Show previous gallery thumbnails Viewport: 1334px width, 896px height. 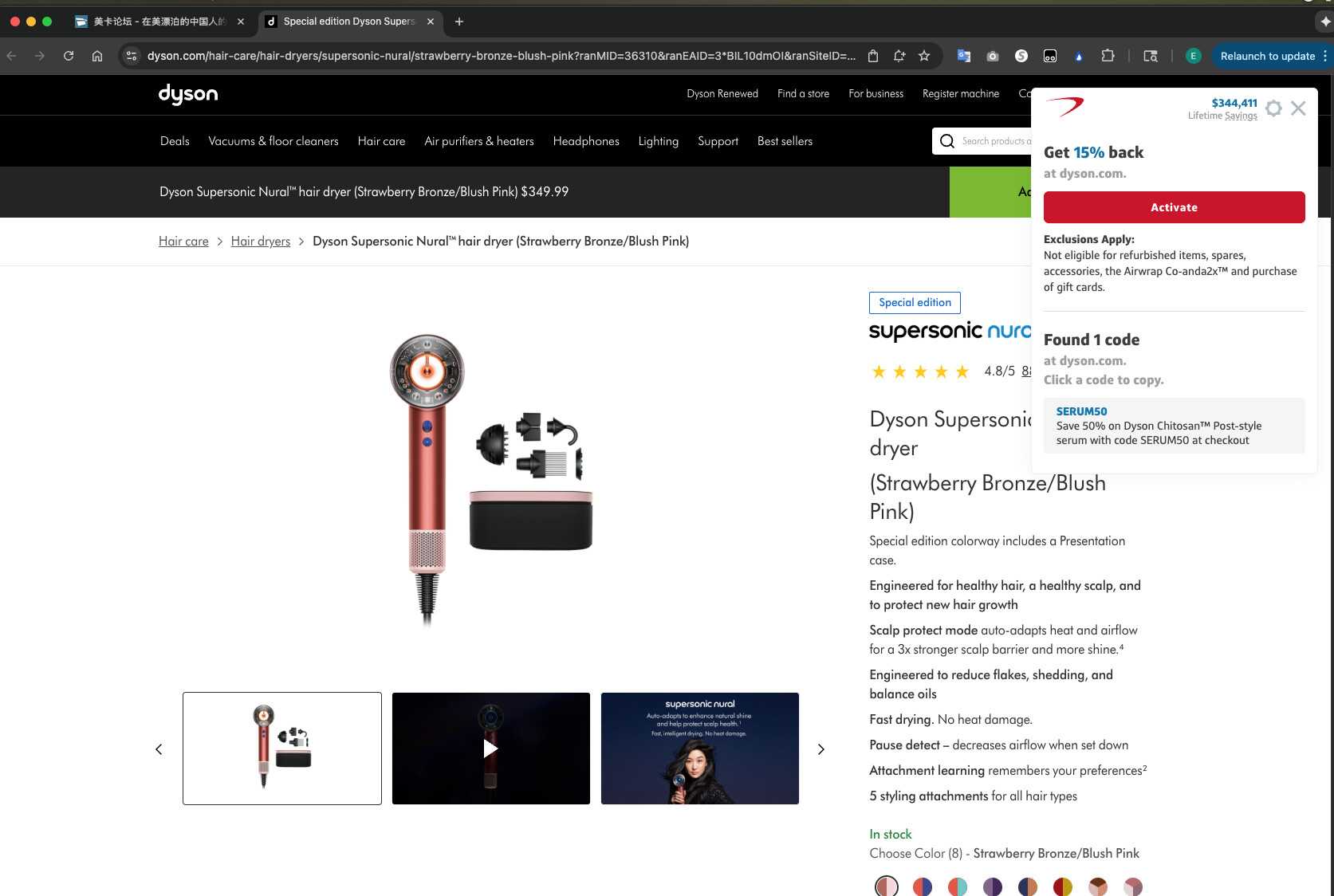(159, 749)
